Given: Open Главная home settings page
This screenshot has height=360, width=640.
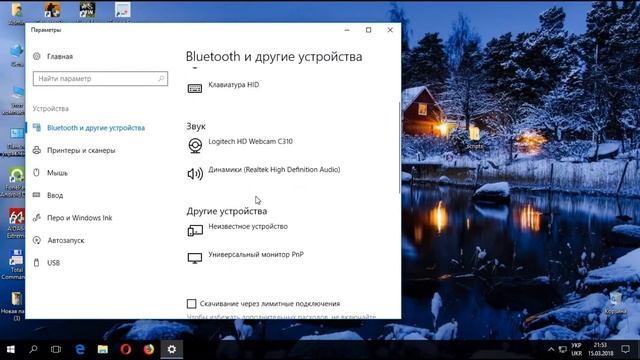Looking at the screenshot, I should pos(60,56).
